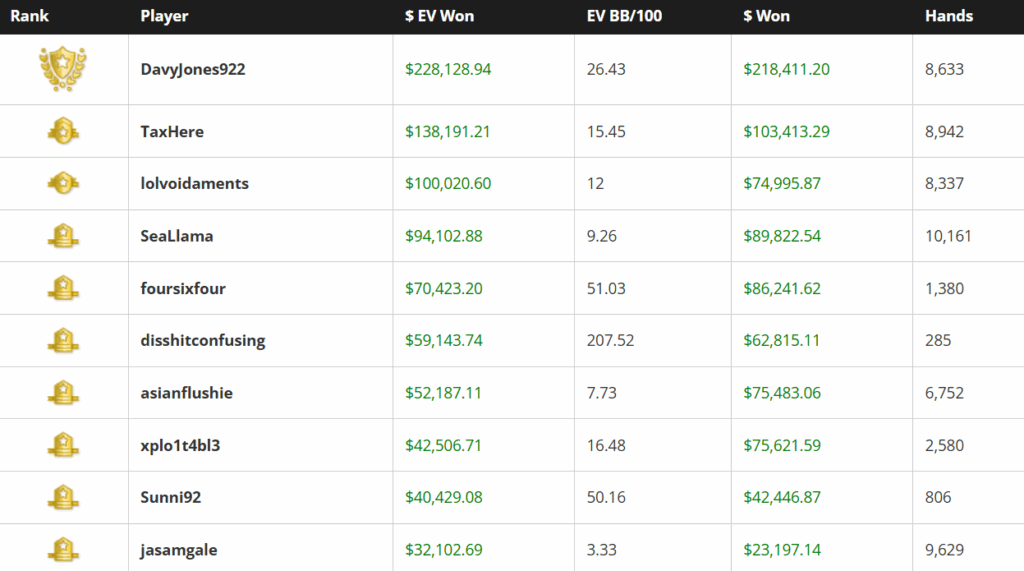Click the medal icon beside jasamgale
This screenshot has width=1024, height=571.
(64, 549)
